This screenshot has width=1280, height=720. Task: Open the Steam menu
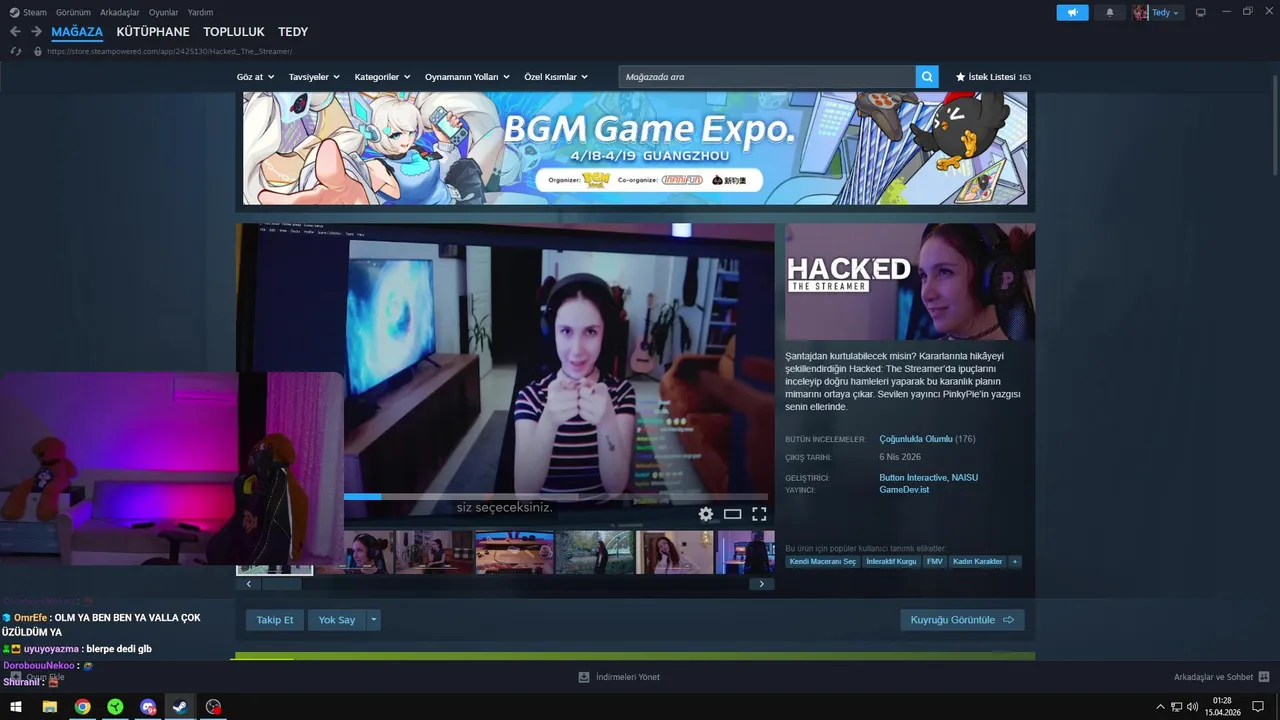click(35, 12)
